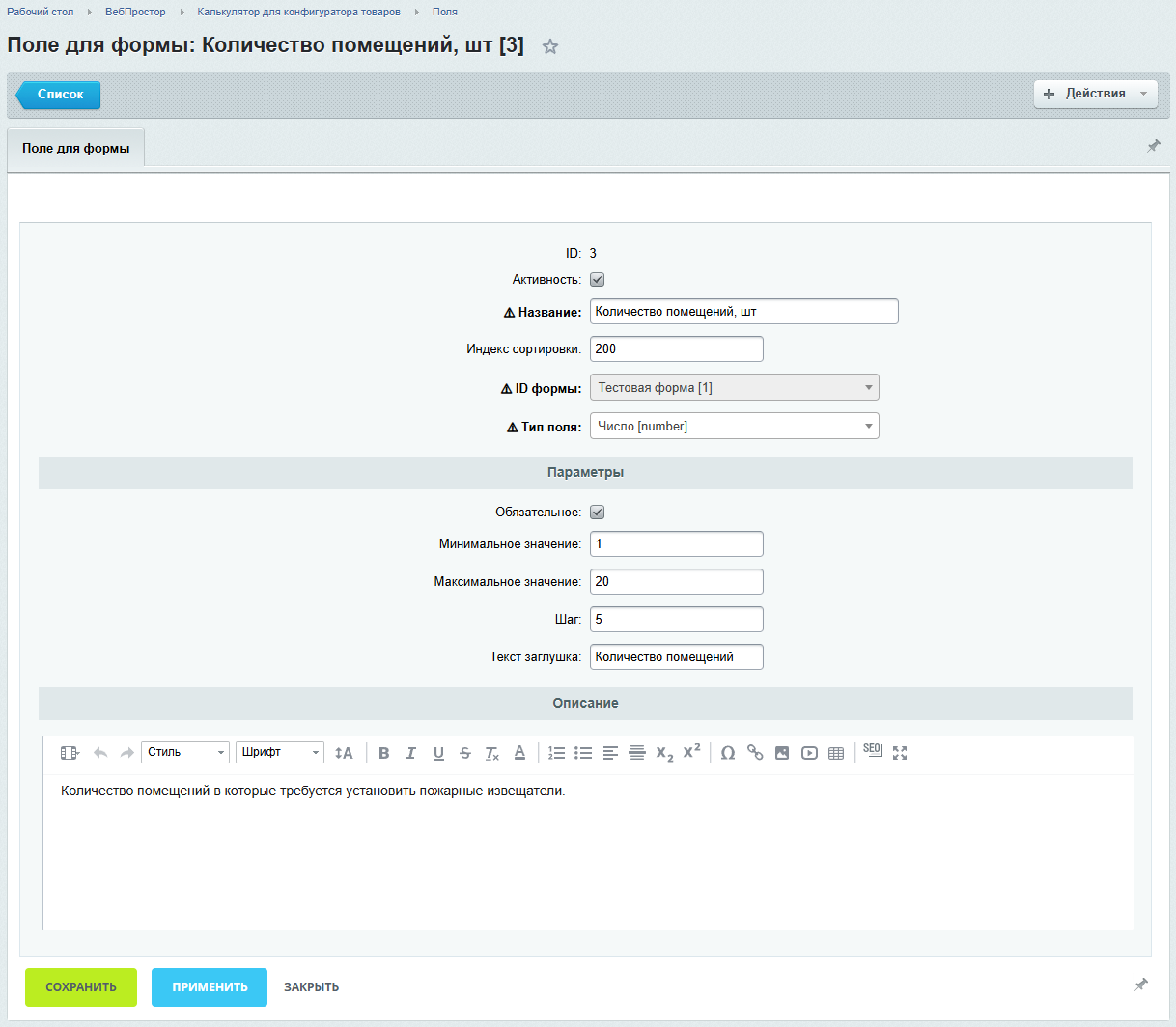Apply underline formatting in the editor
Viewport: 1176px width, 1027px height.
(x=438, y=753)
